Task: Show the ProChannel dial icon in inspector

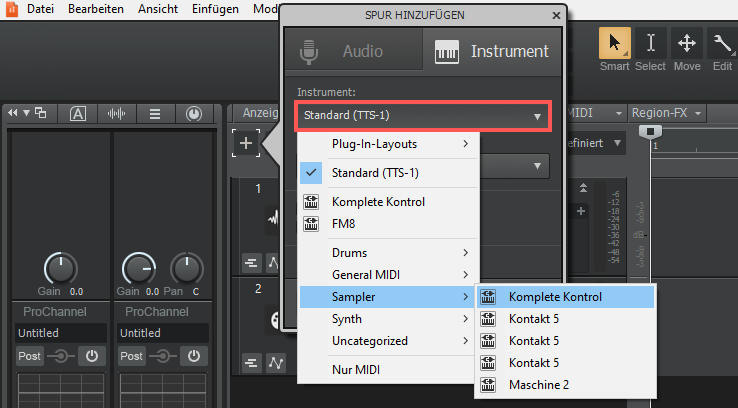Action: pos(193,113)
